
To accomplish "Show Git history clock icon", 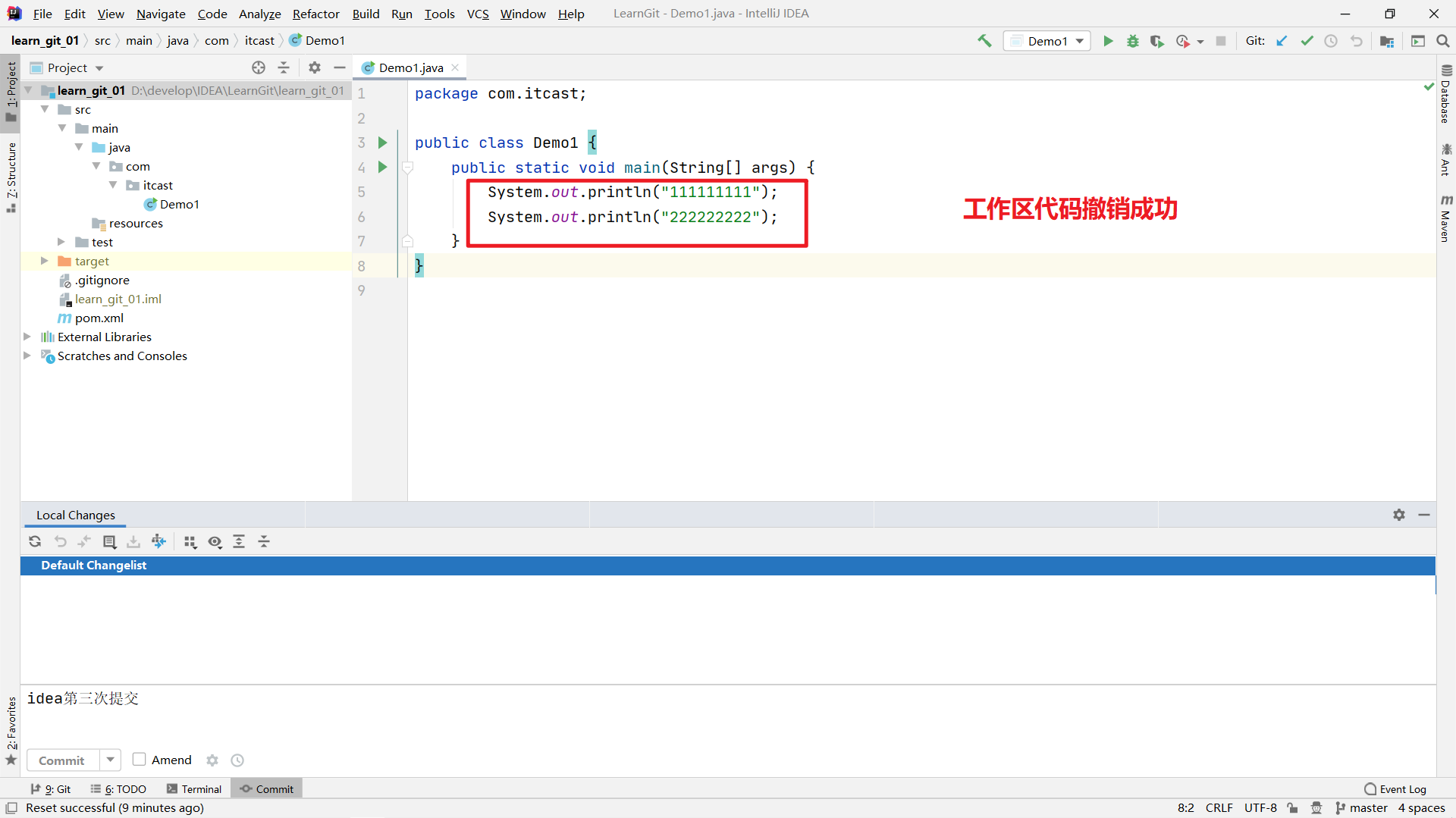I will (1331, 41).
